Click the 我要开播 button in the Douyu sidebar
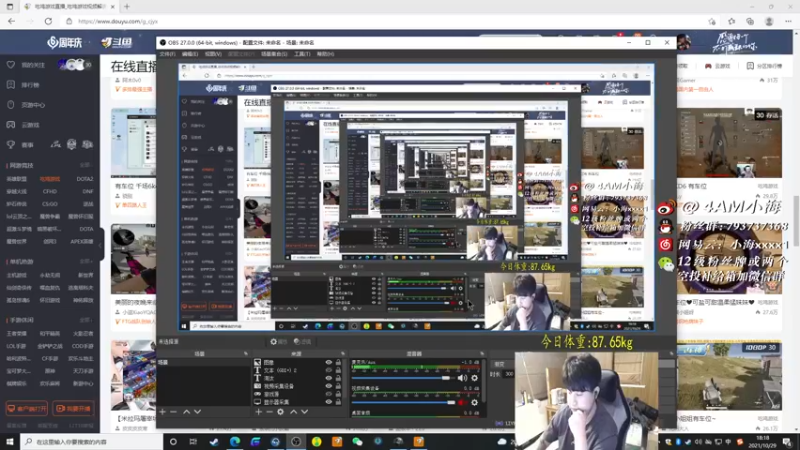 click(x=73, y=409)
